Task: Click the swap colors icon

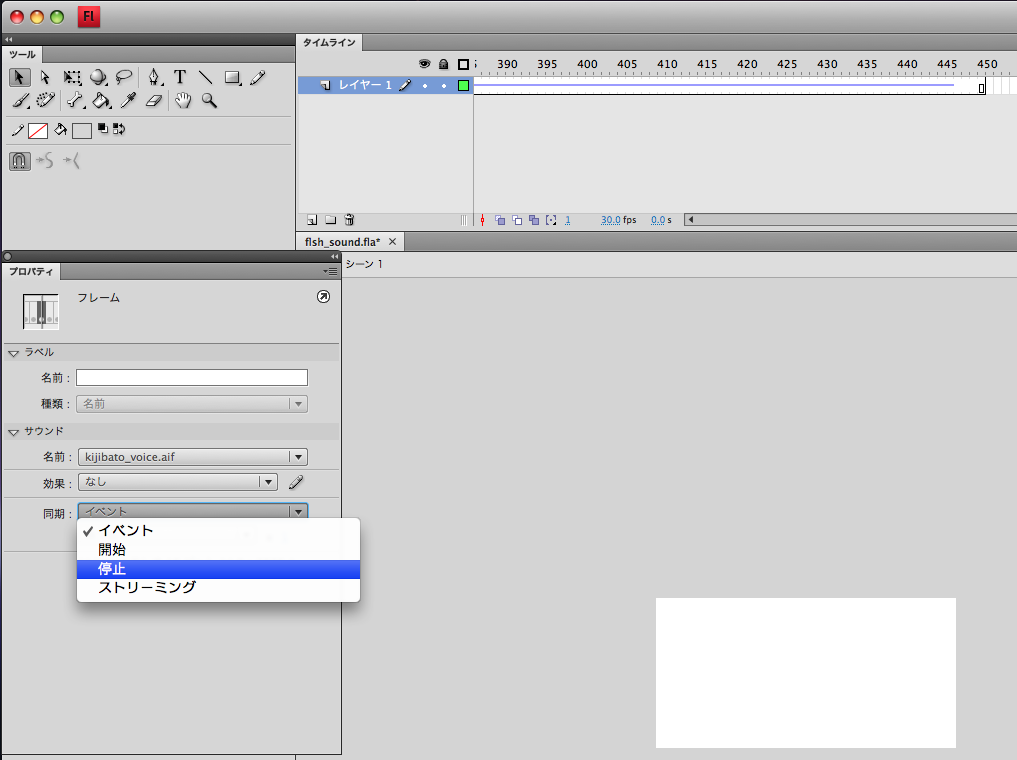Action: (119, 129)
